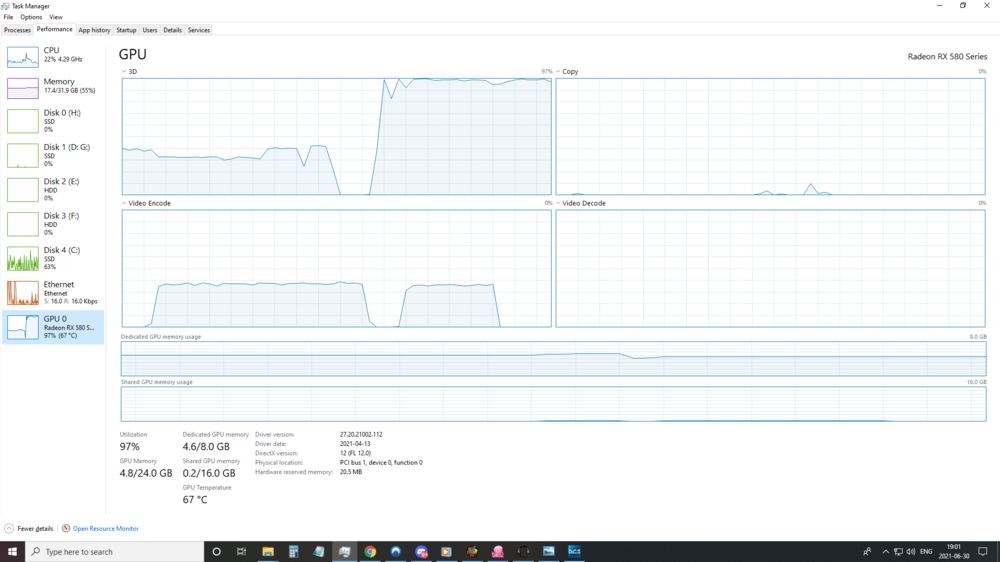Switch to the Details tab
The width and height of the screenshot is (1000, 562).
coord(172,30)
